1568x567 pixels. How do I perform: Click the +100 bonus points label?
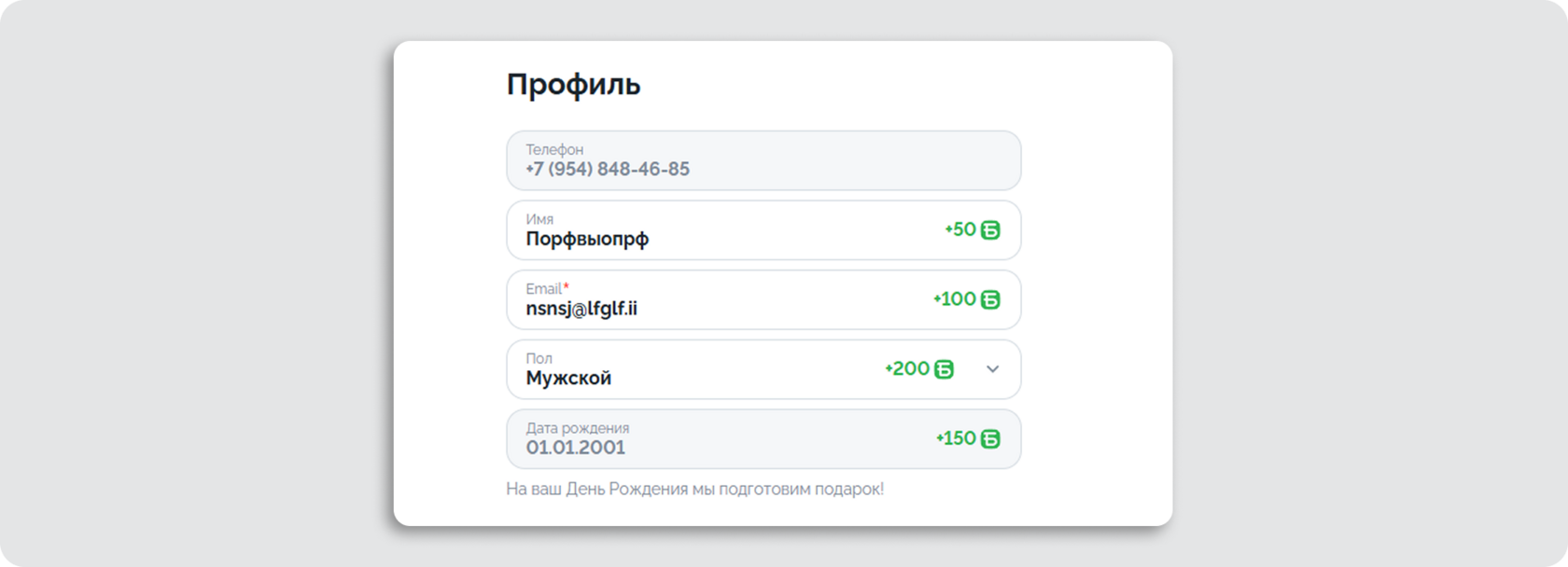click(x=954, y=299)
